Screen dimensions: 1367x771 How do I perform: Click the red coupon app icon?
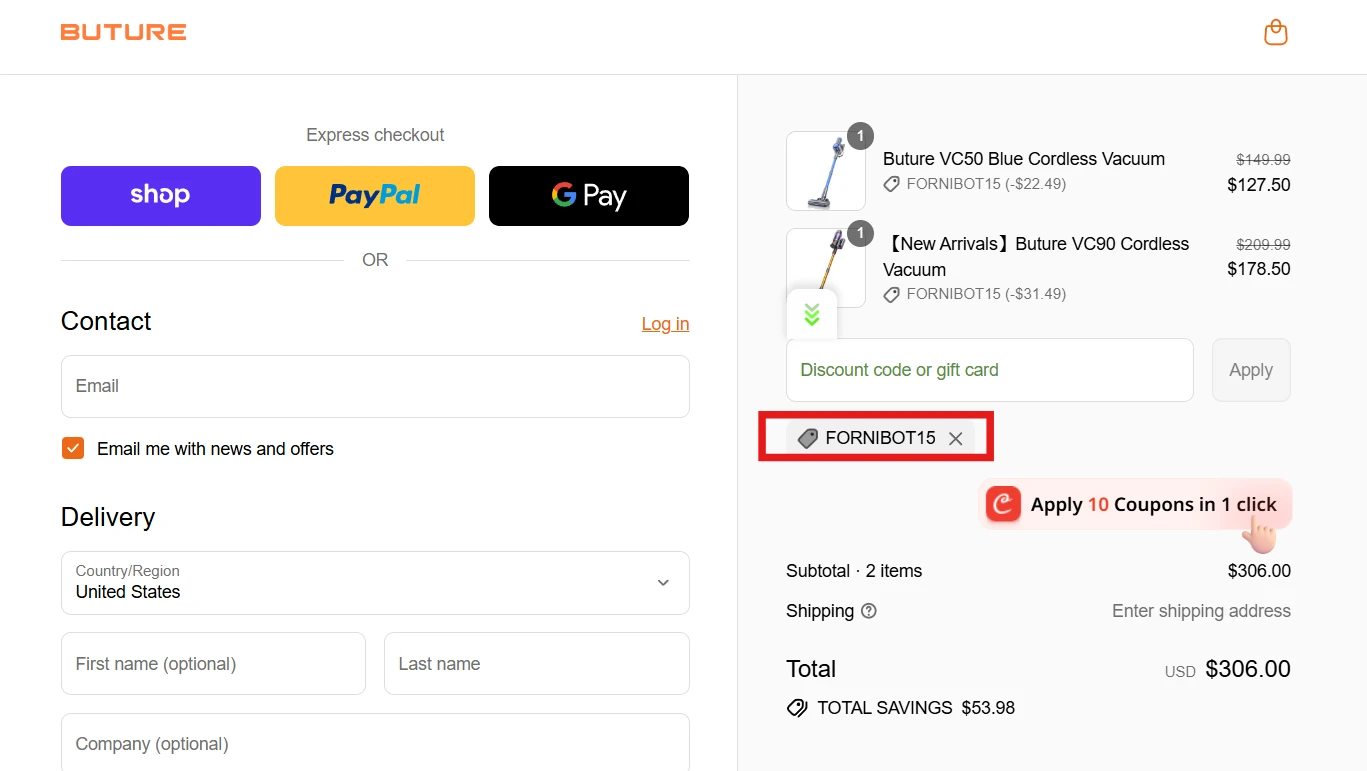coord(1003,504)
